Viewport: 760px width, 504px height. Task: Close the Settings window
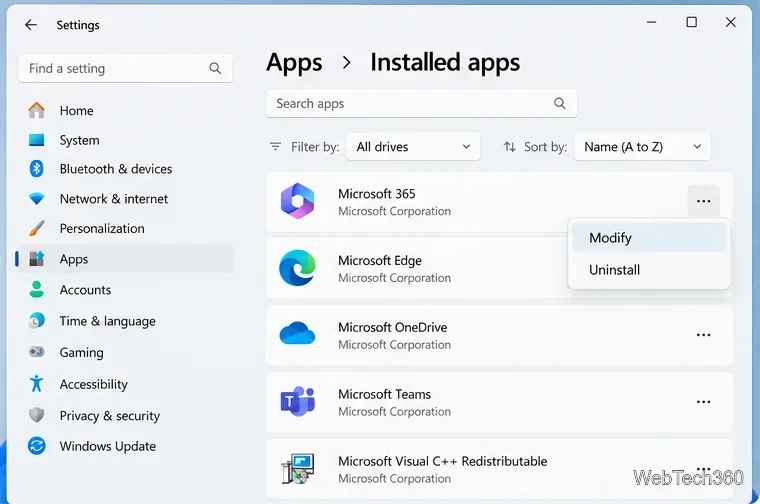(x=730, y=22)
